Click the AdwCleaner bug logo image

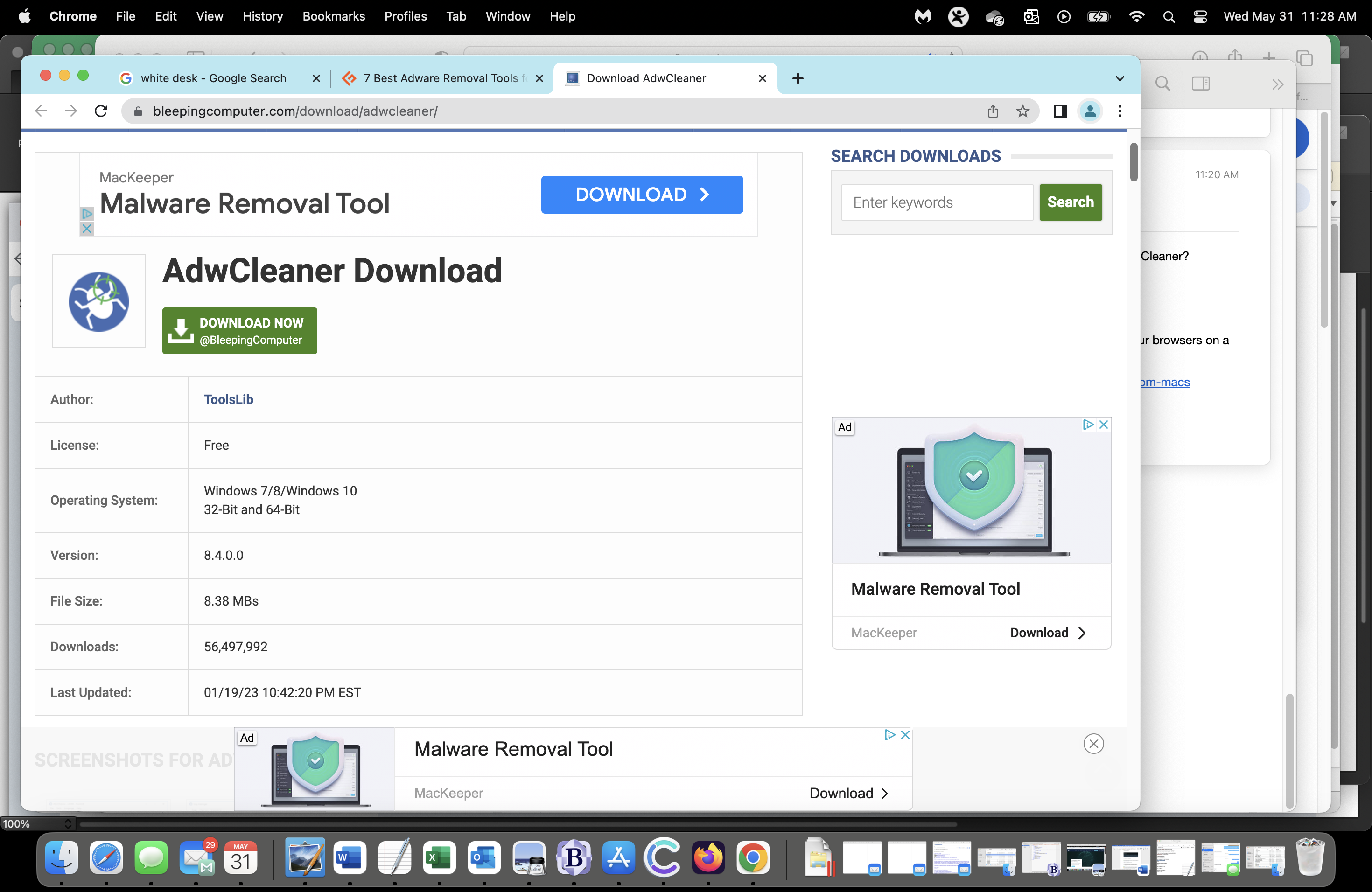tap(98, 301)
